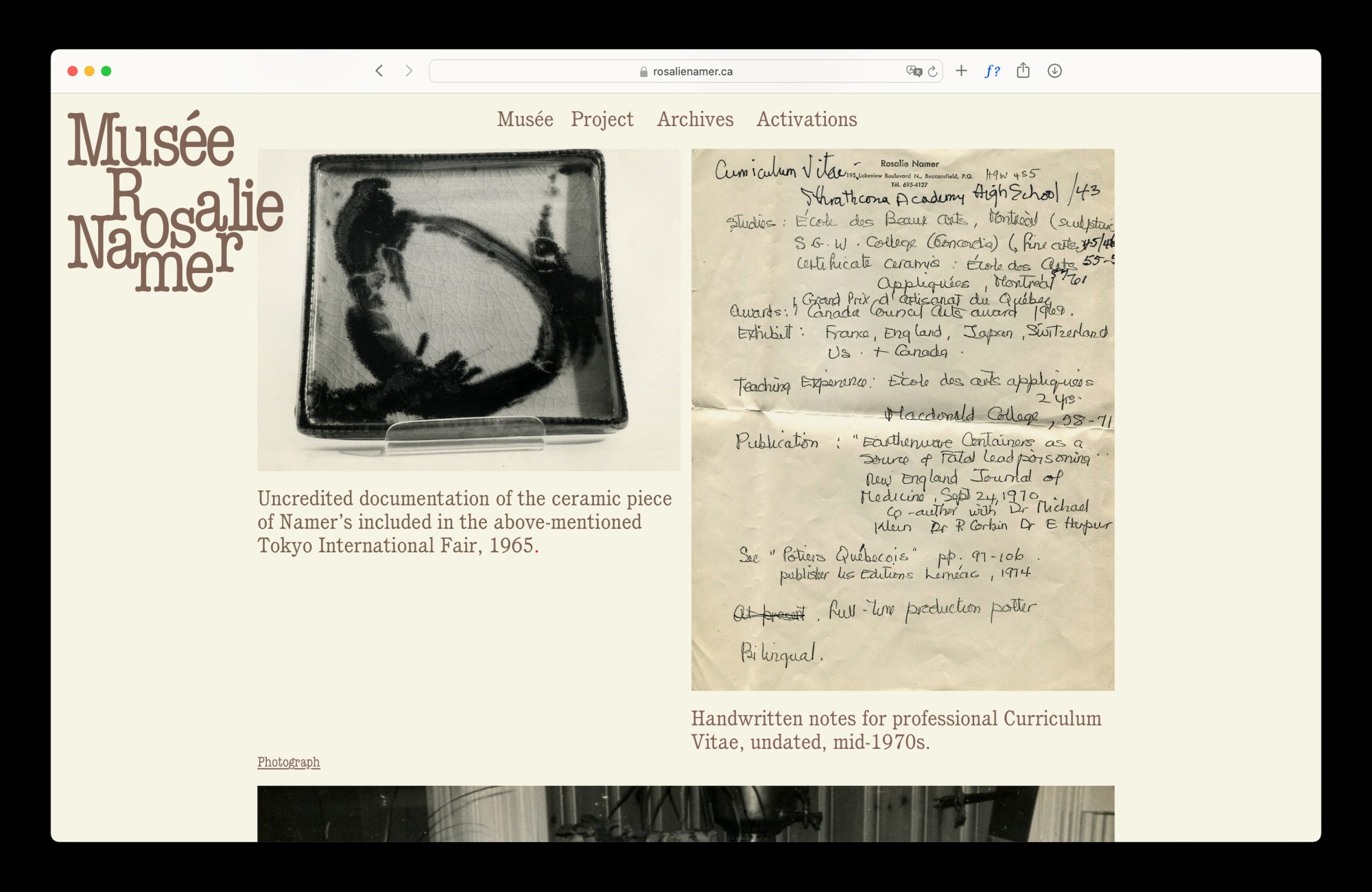The height and width of the screenshot is (892, 1372).
Task: Go back using the browser back arrow
Action: (x=379, y=71)
